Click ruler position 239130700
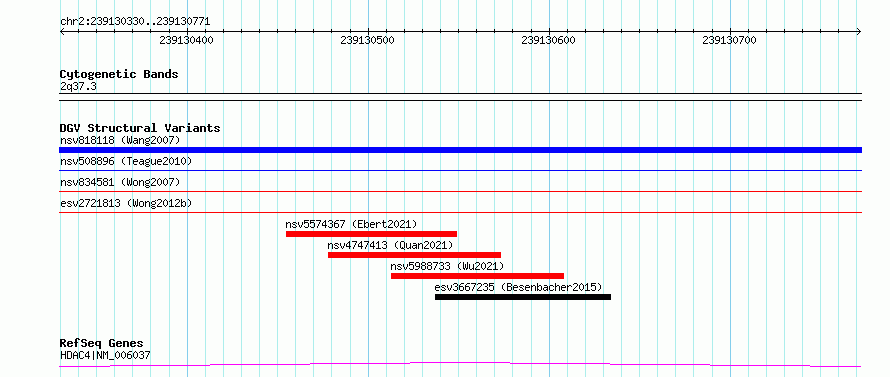 tap(729, 40)
